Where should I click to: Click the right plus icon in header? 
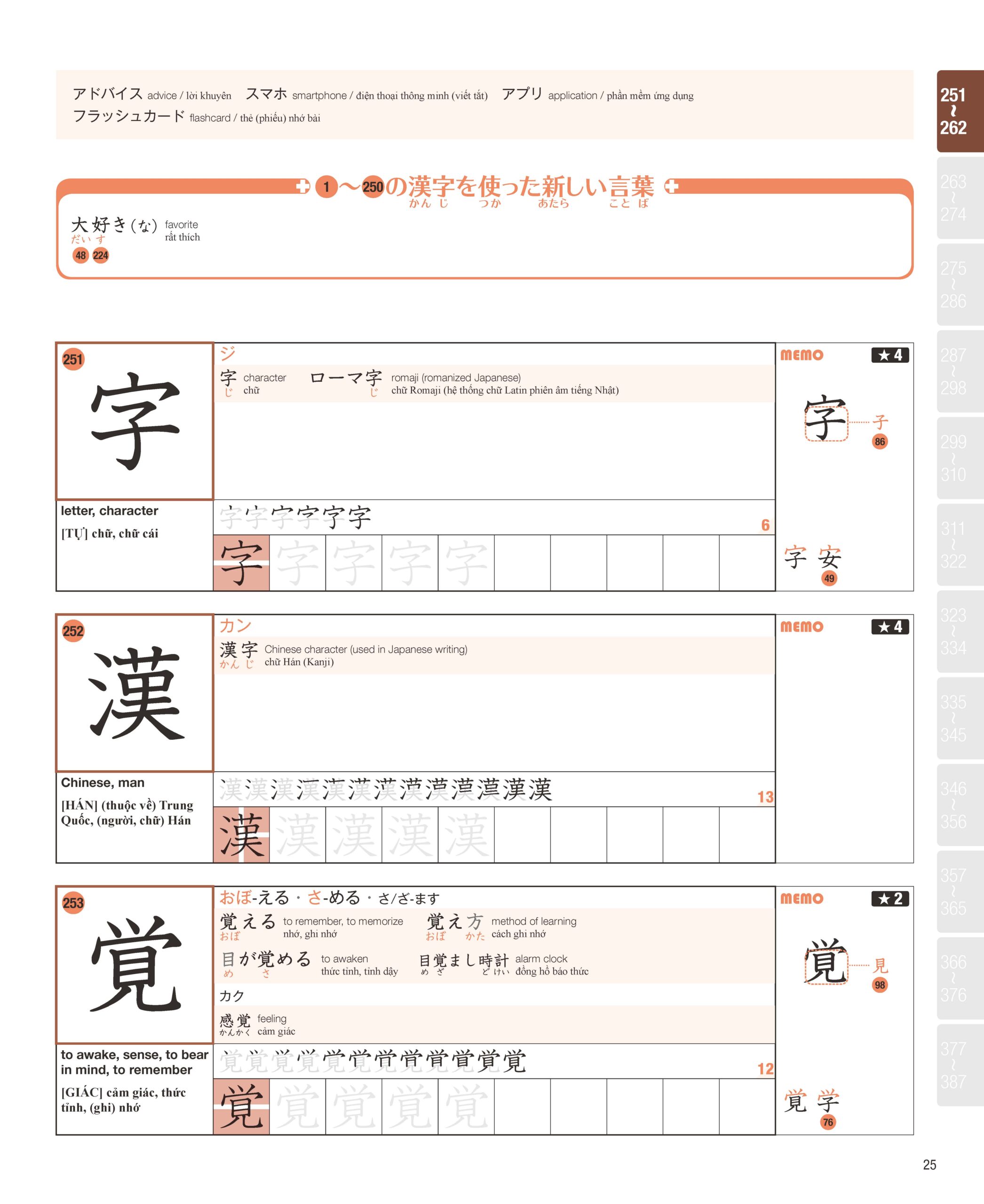[x=672, y=187]
